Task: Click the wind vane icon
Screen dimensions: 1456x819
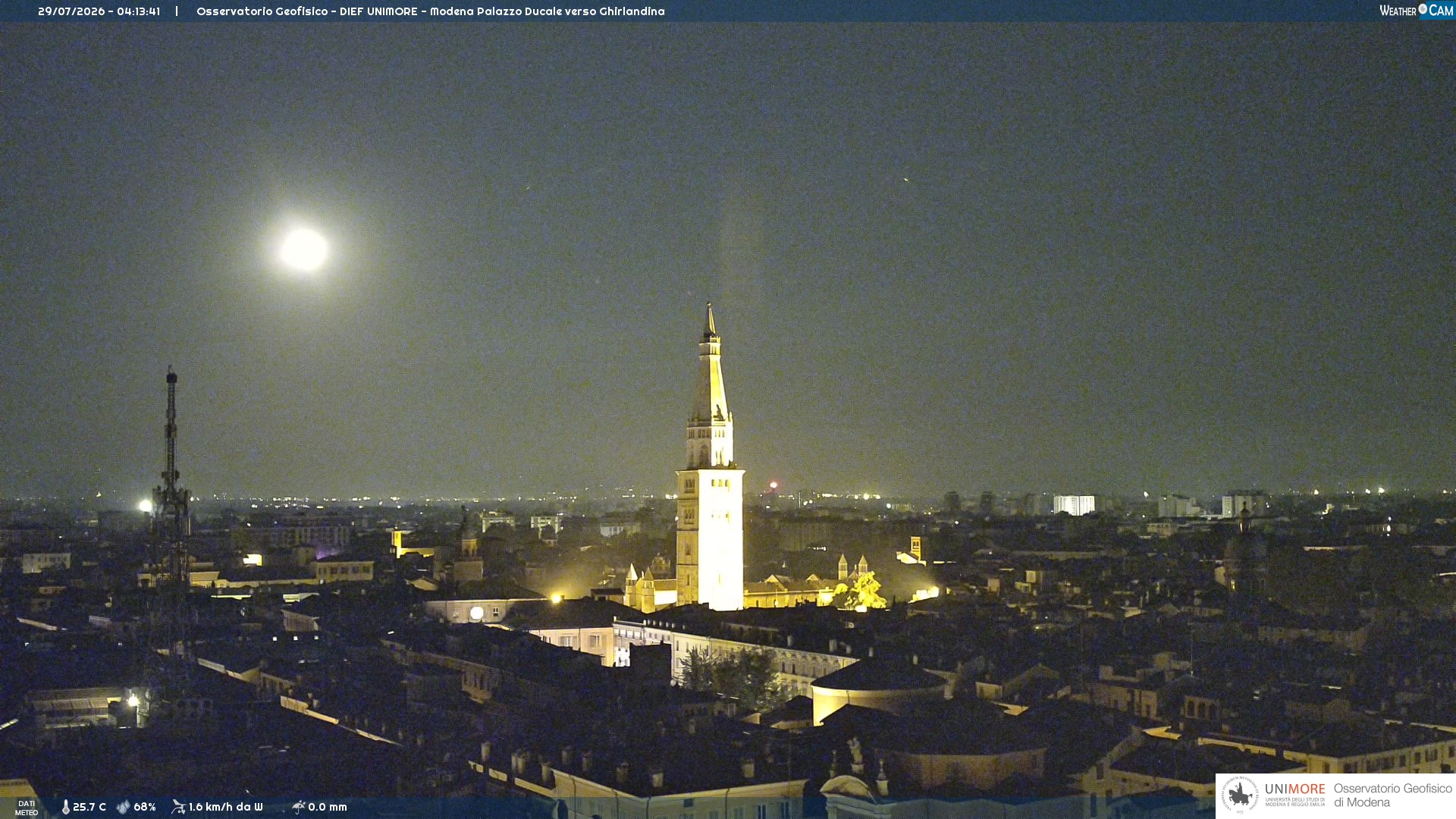Action: tap(178, 807)
